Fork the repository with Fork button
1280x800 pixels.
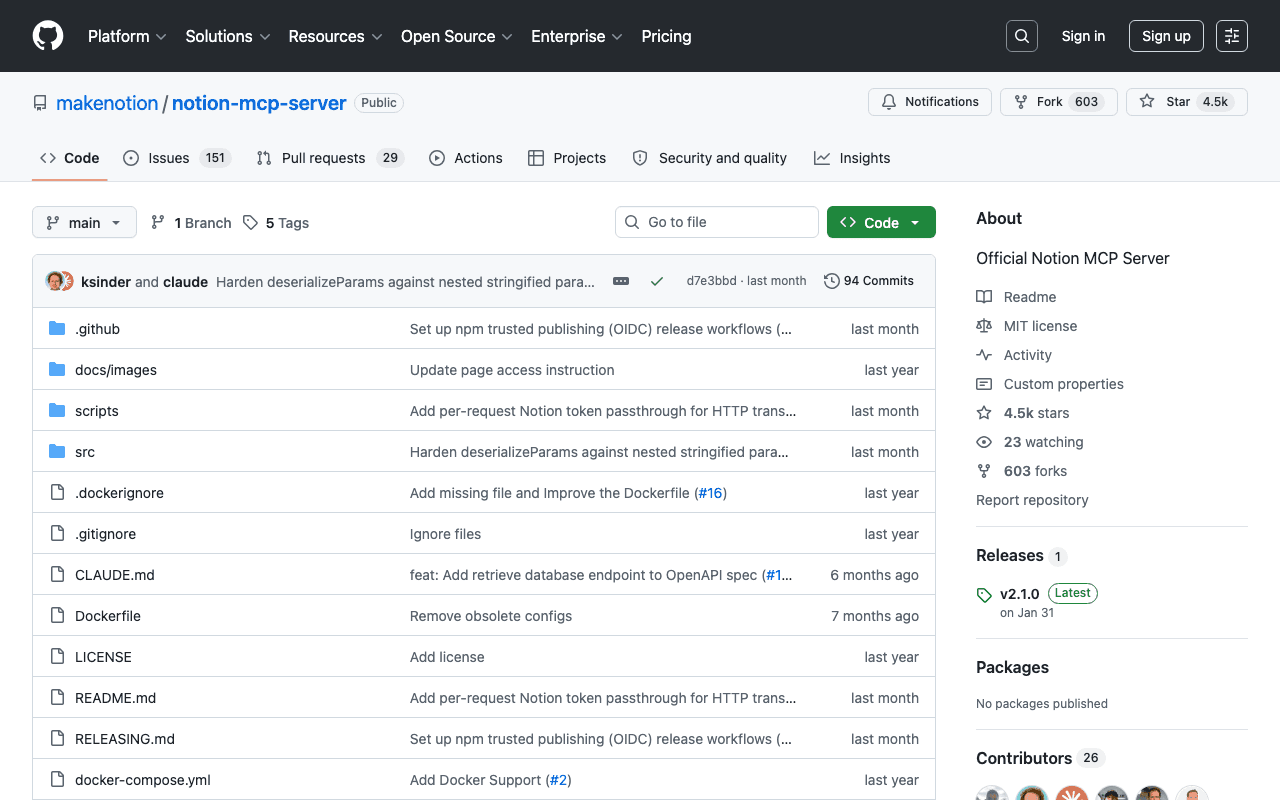point(1058,102)
